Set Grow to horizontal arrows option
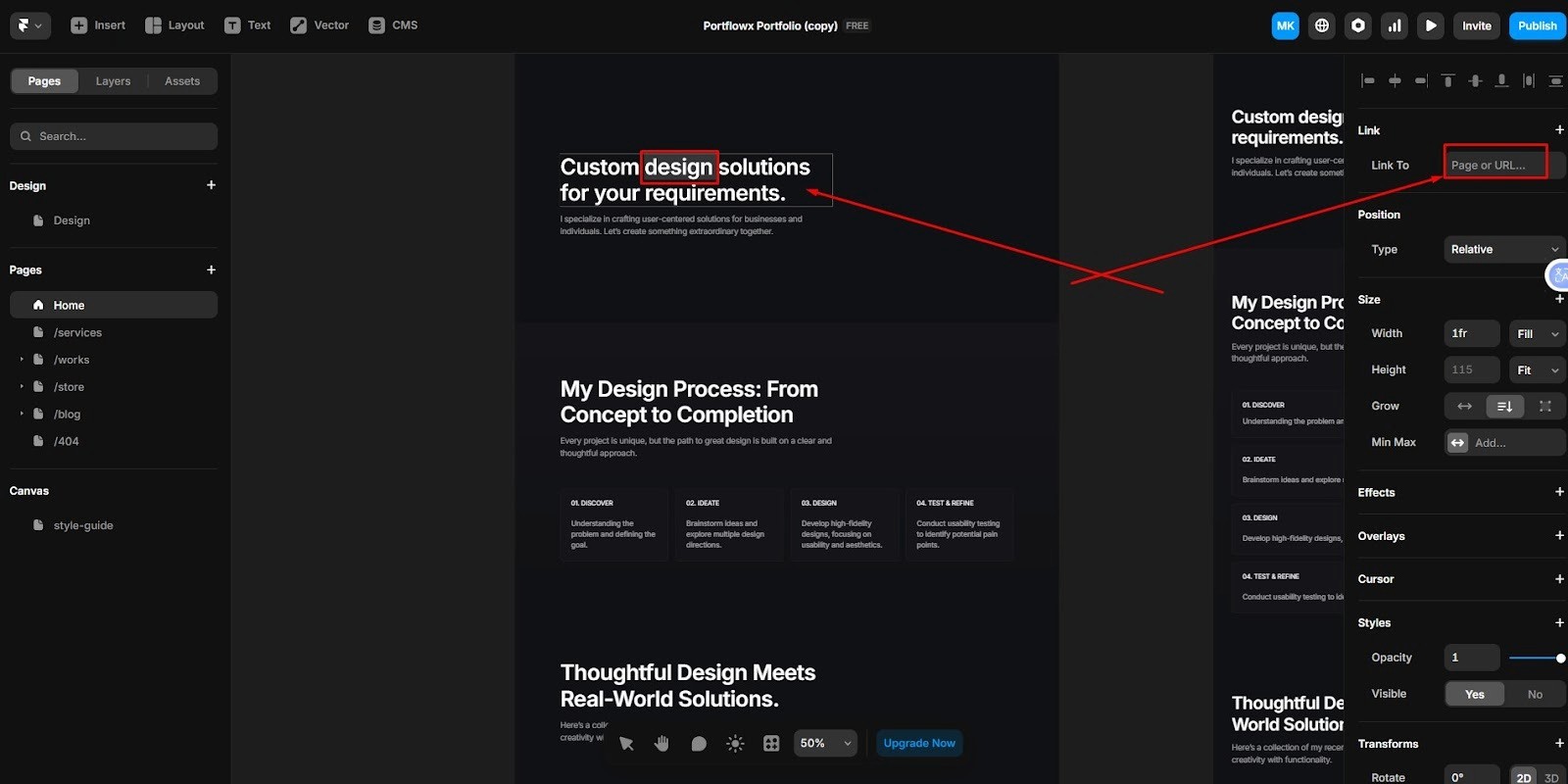Screen dimensions: 1568x784 coord(1464,407)
